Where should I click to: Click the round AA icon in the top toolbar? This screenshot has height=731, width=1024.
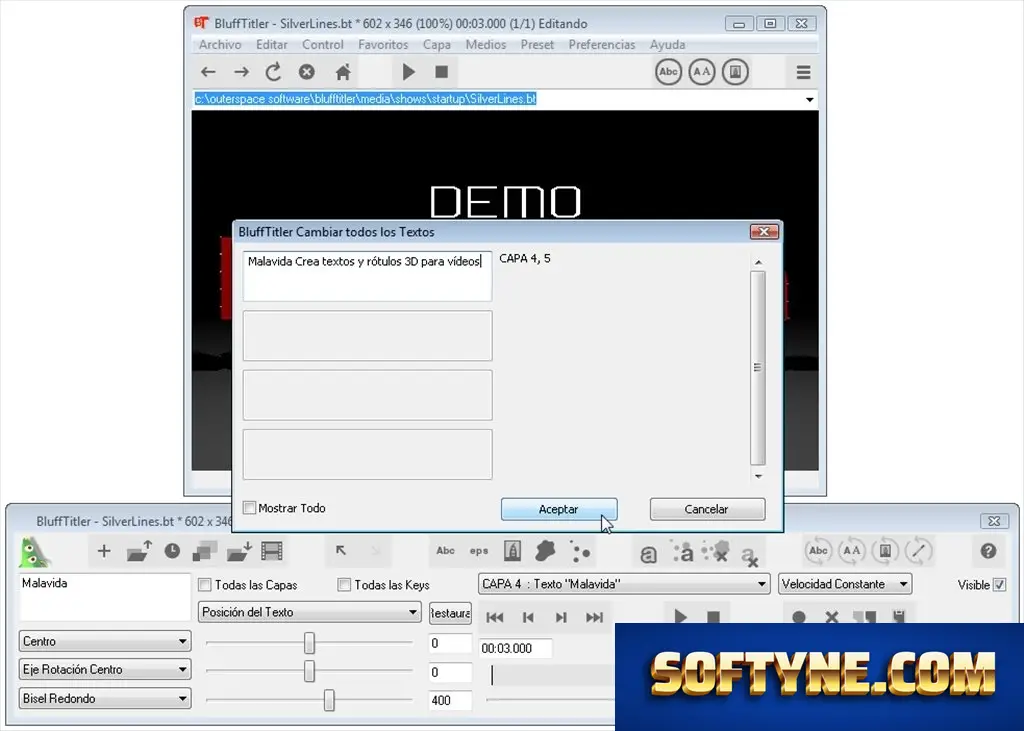click(702, 72)
